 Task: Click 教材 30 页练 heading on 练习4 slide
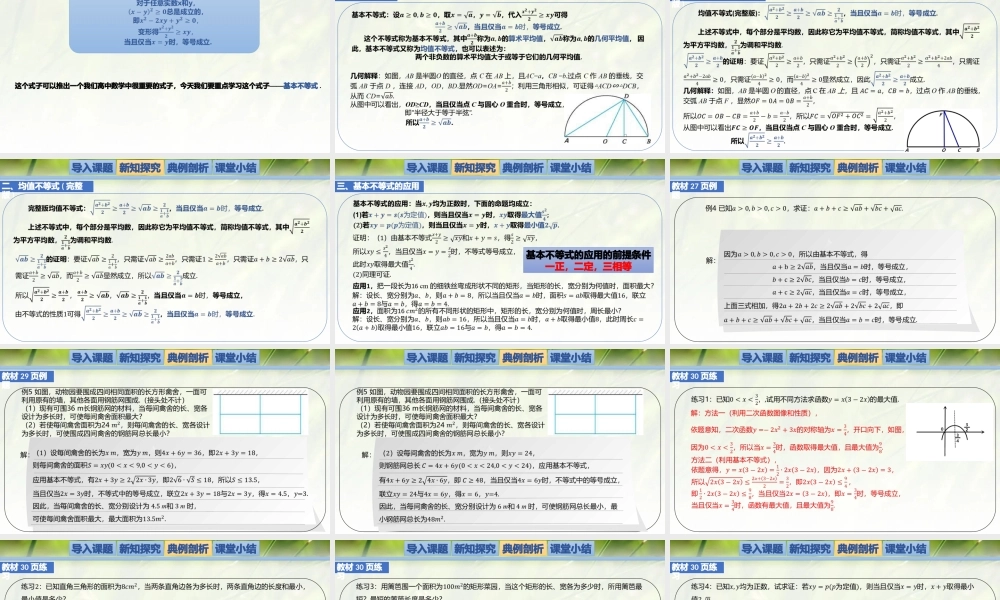pos(695,567)
